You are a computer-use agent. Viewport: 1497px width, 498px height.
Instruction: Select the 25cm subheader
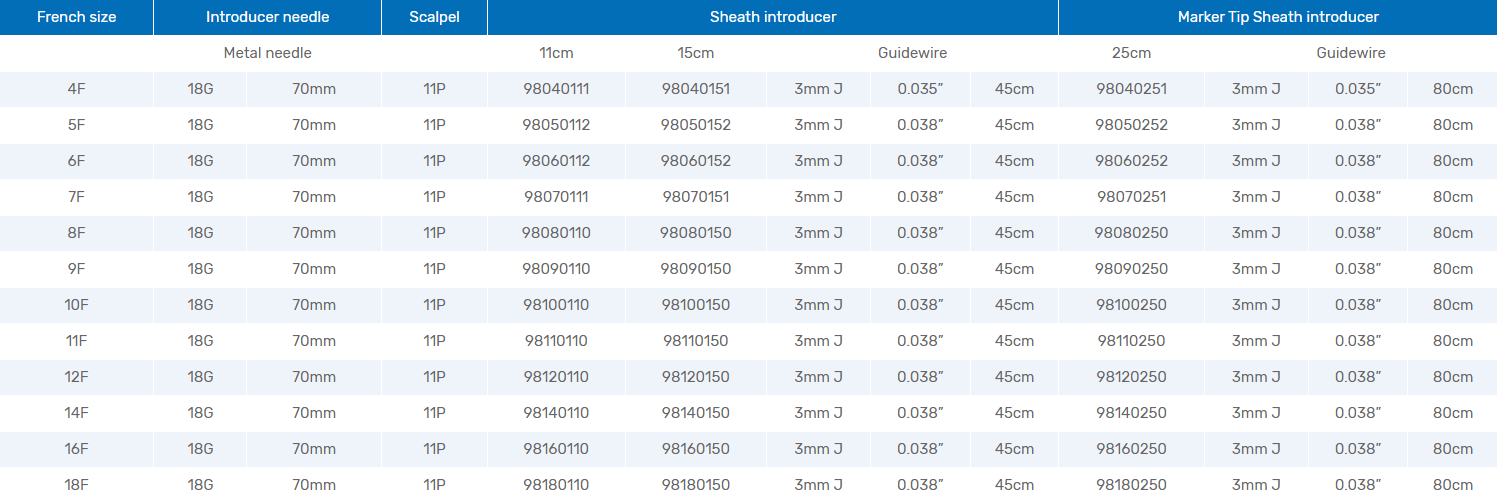click(1131, 53)
